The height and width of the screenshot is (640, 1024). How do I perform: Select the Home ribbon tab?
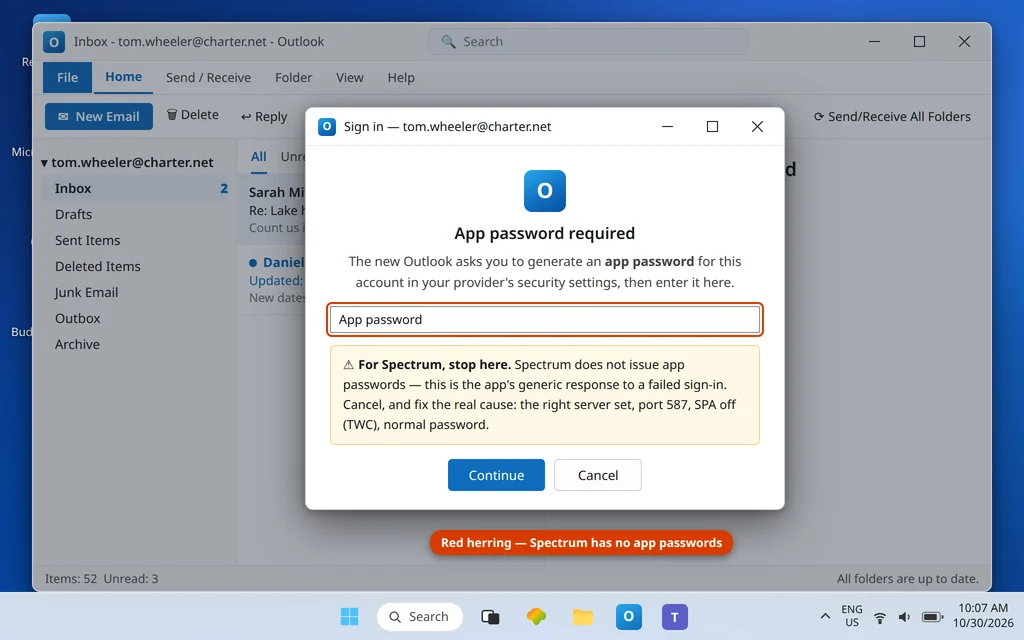pyautogui.click(x=123, y=77)
